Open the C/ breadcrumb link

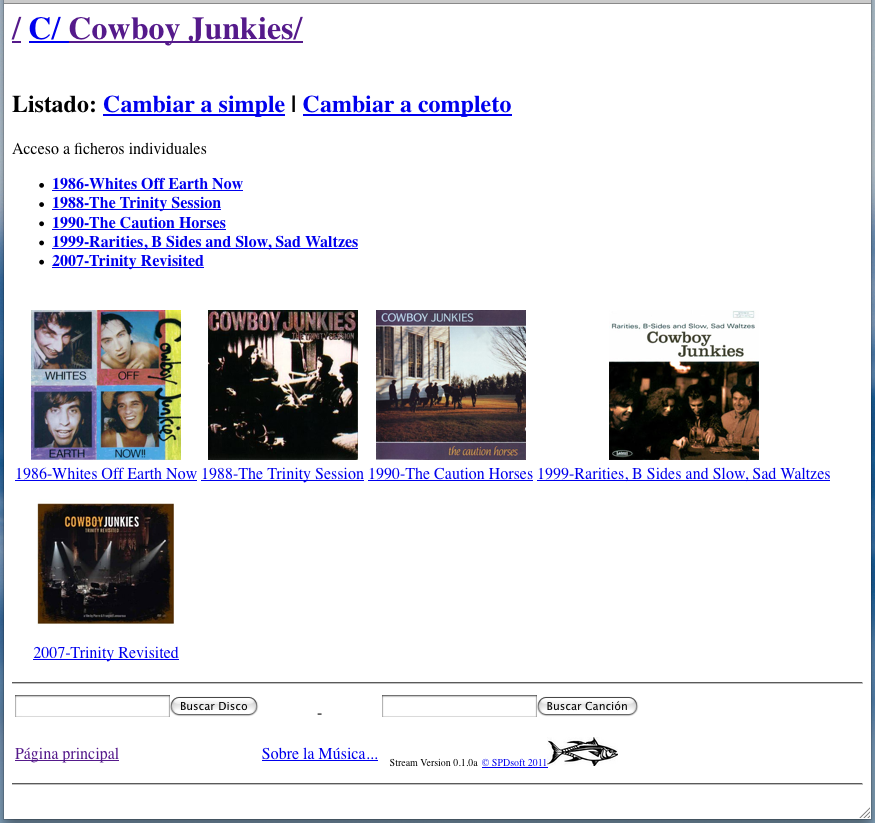[x=44, y=29]
